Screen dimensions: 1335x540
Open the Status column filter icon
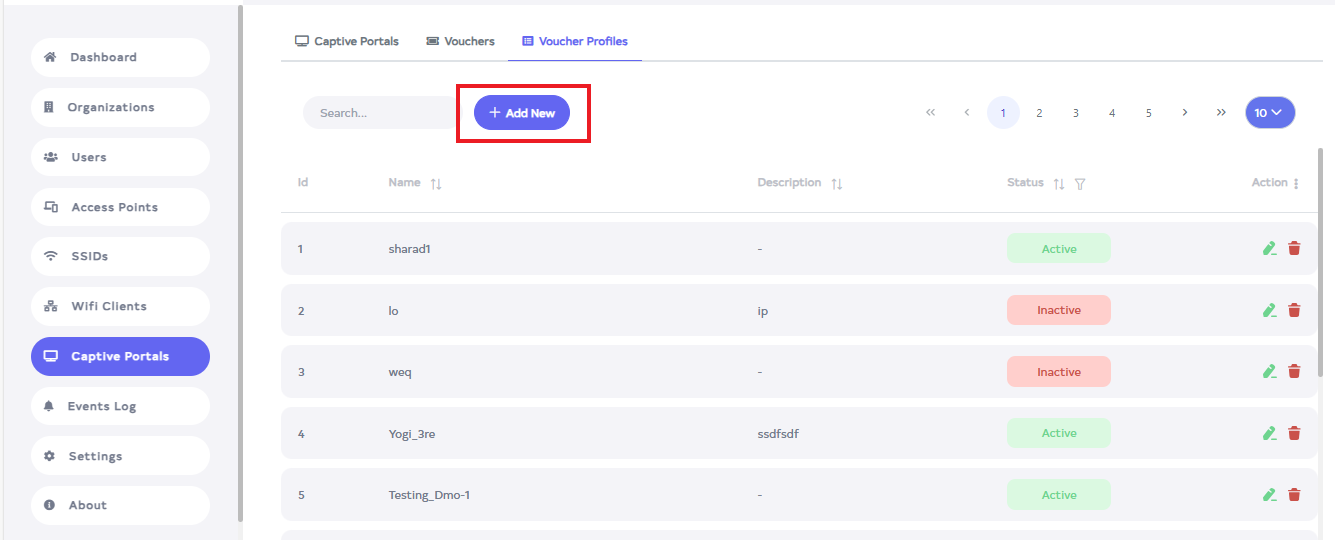coord(1080,184)
